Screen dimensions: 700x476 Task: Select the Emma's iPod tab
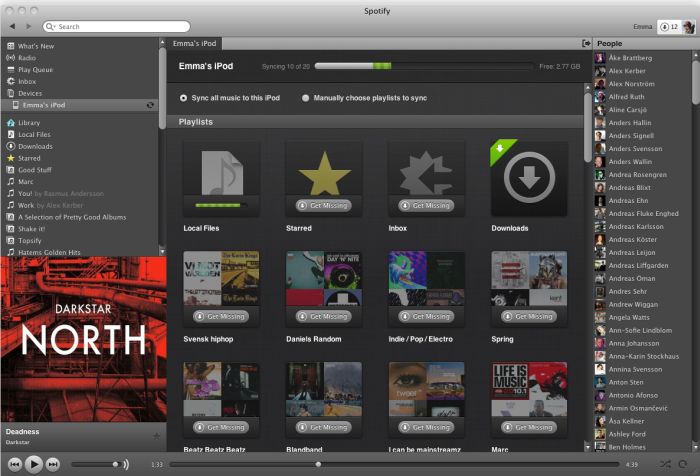pyautogui.click(x=194, y=44)
